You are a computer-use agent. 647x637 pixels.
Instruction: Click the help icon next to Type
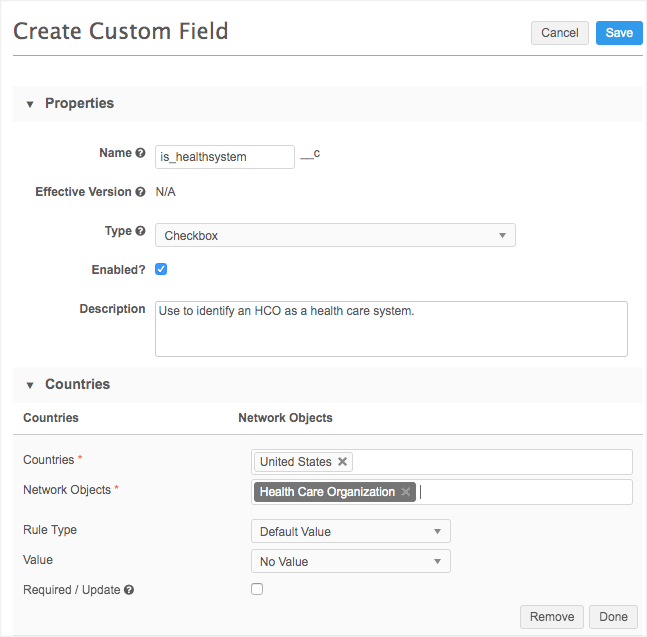[140, 232]
